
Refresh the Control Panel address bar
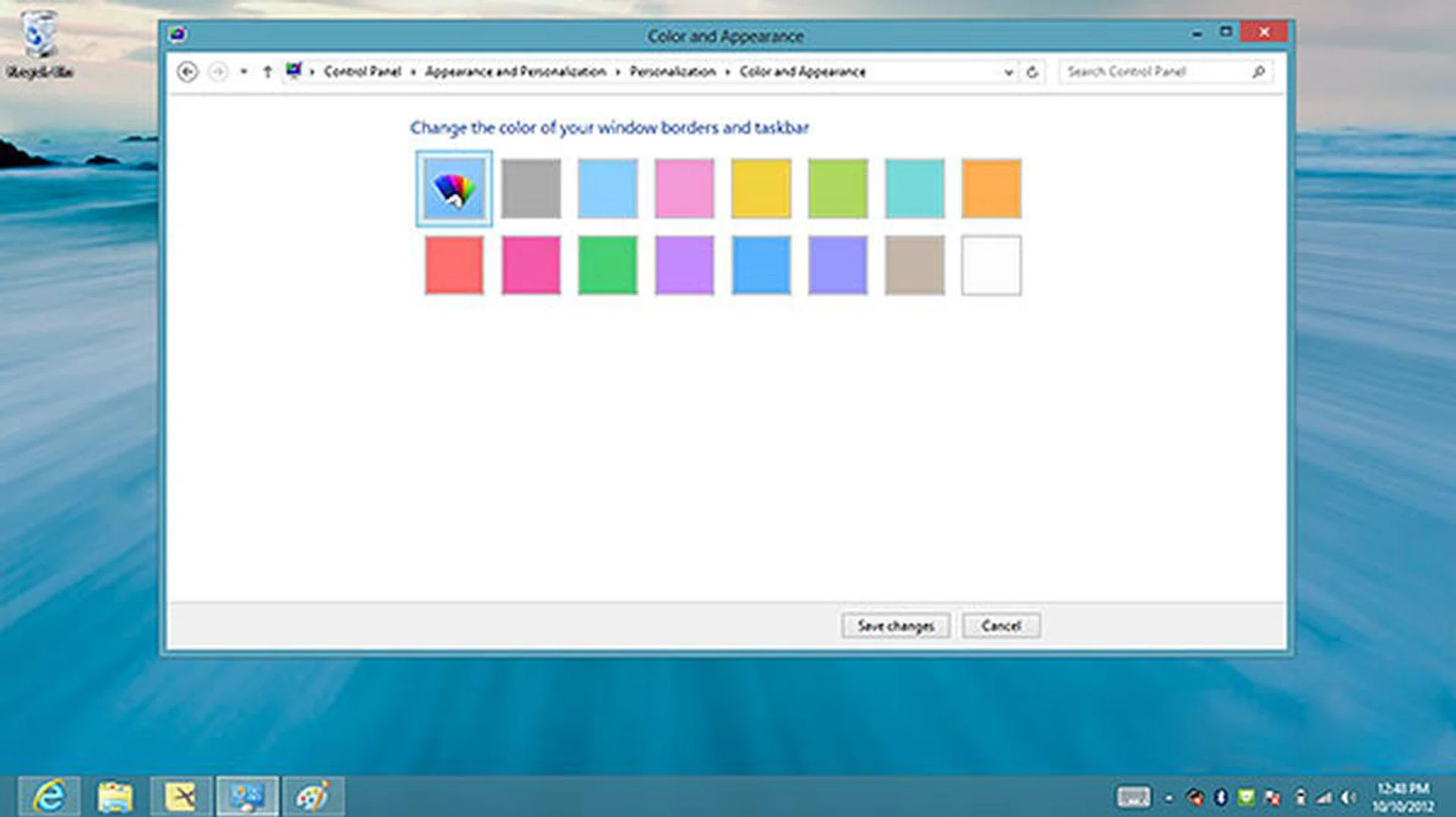pyautogui.click(x=1031, y=72)
